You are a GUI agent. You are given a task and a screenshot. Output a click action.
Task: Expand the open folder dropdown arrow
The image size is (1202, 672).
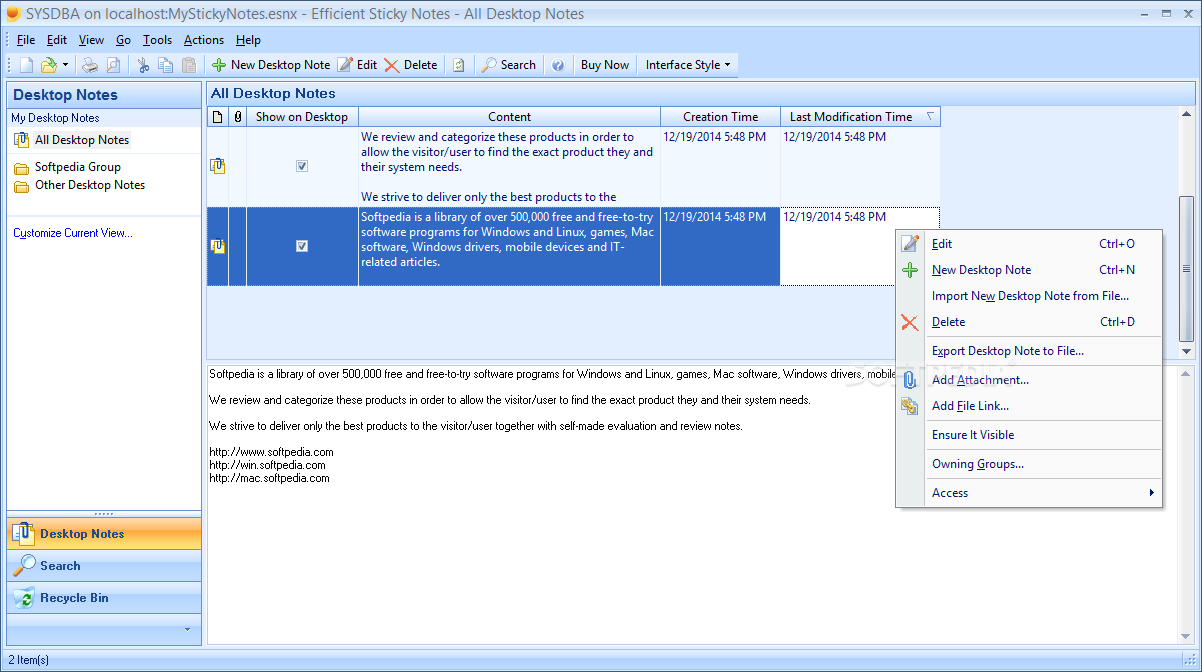[65, 65]
